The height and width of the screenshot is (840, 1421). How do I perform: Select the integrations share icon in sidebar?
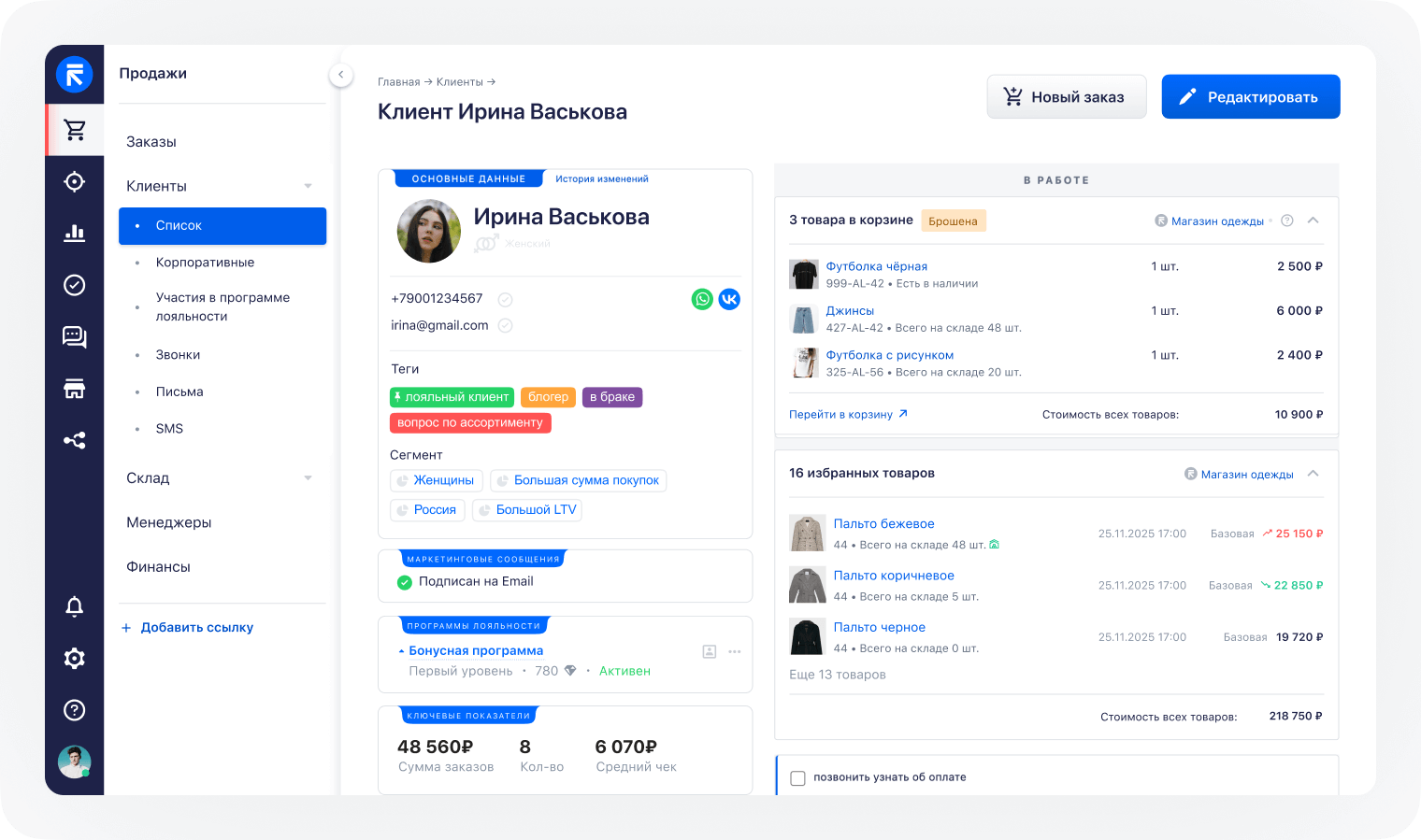click(74, 439)
